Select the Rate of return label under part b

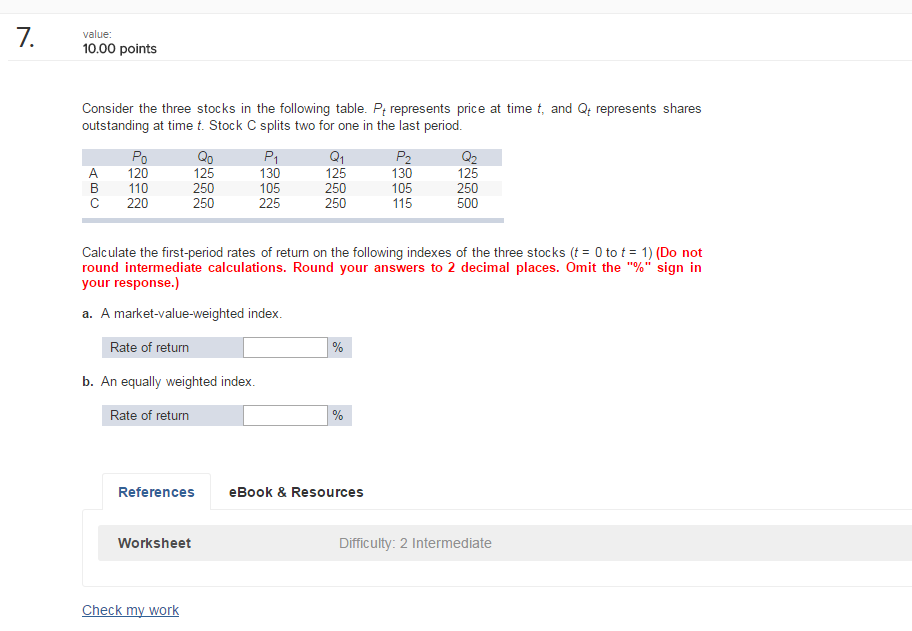click(x=150, y=415)
